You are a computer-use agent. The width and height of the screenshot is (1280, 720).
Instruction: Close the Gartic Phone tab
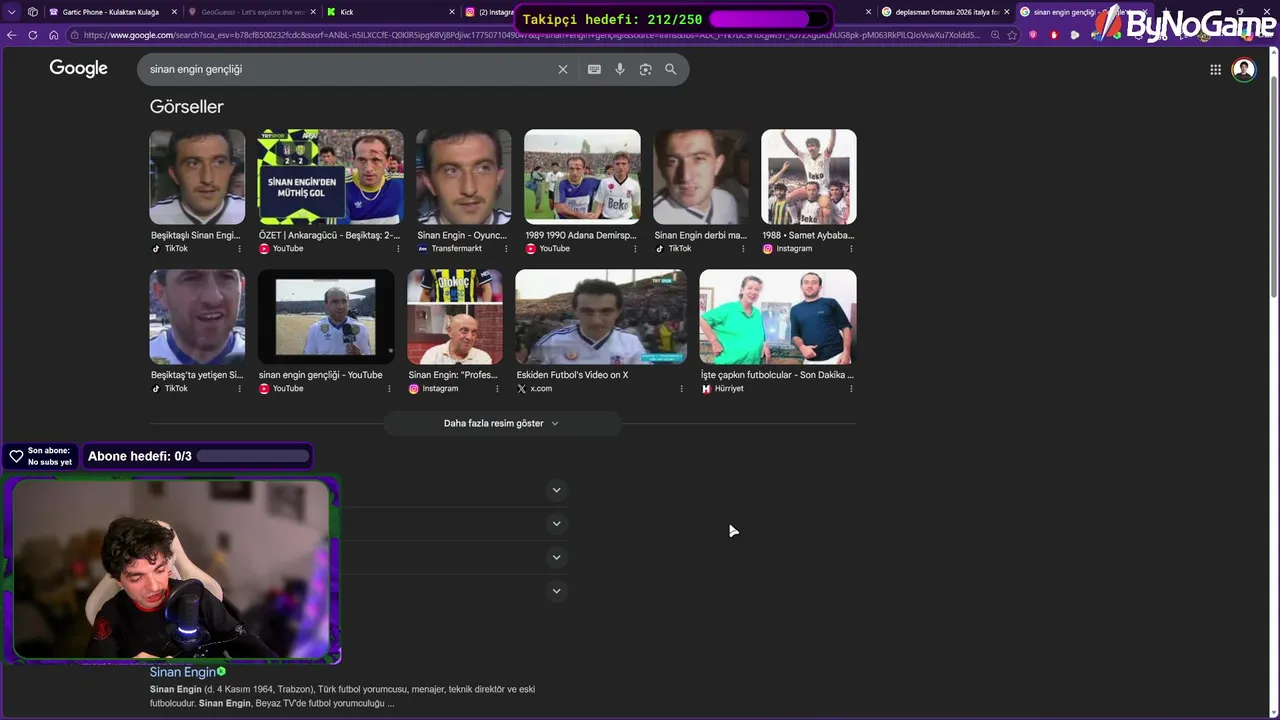click(x=174, y=12)
